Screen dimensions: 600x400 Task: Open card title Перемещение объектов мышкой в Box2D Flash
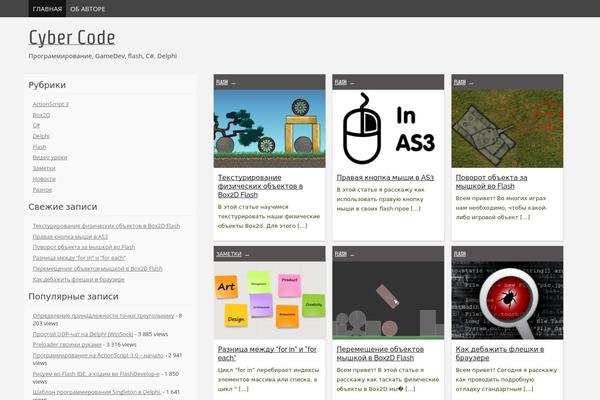pyautogui.click(x=380, y=354)
